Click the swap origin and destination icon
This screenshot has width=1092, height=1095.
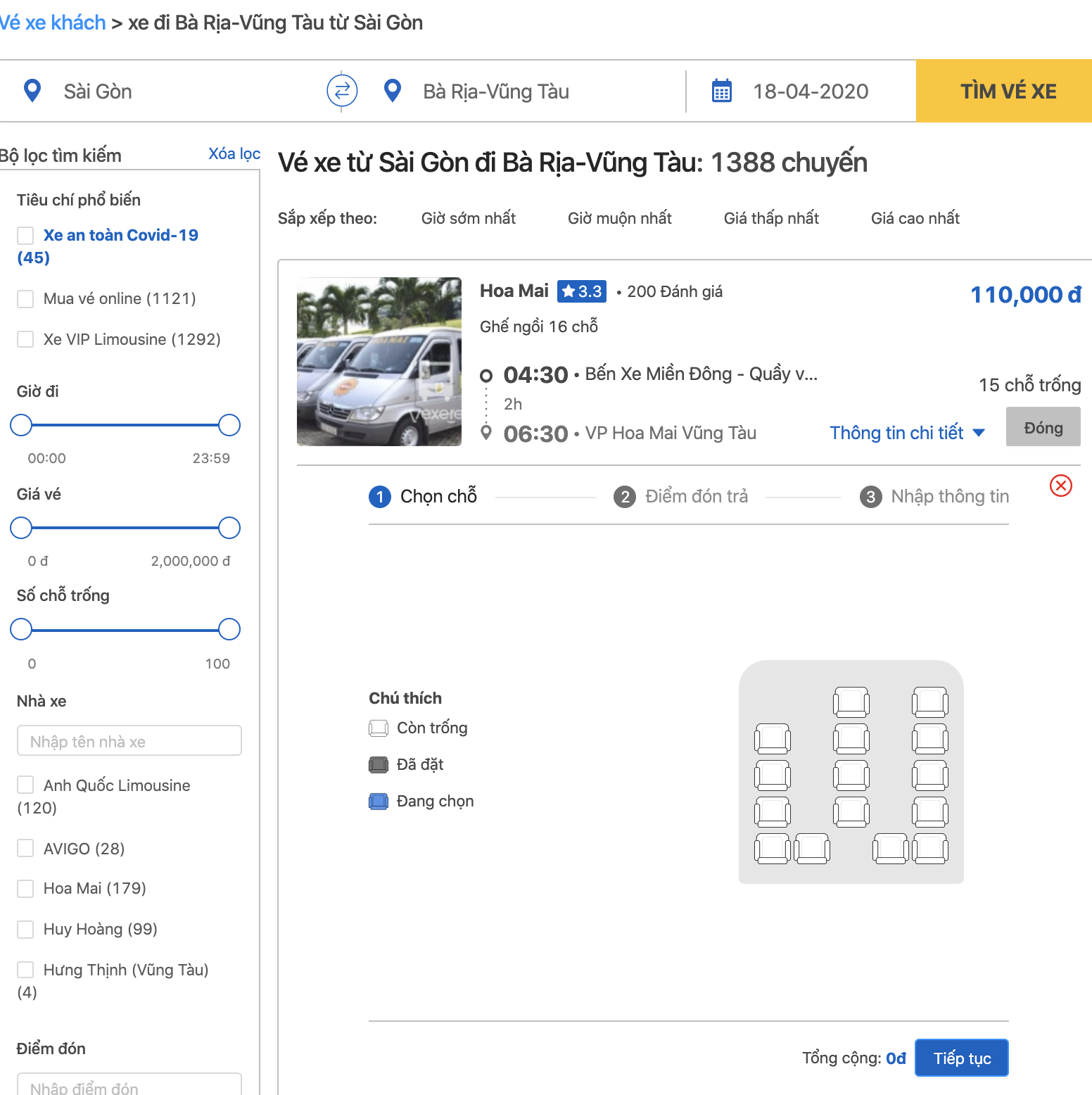point(342,91)
